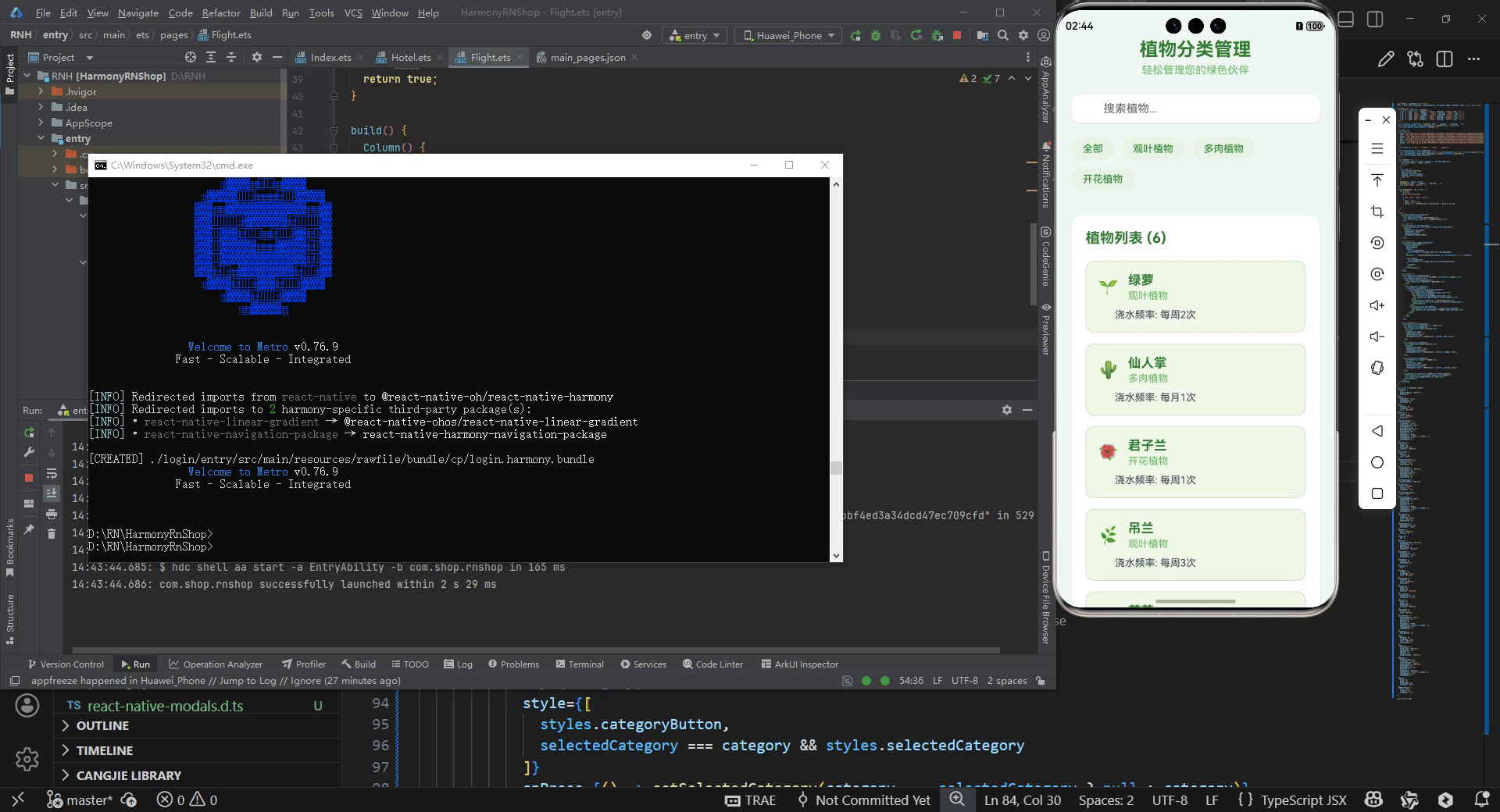Tap emulator Recents square button

tap(1377, 493)
